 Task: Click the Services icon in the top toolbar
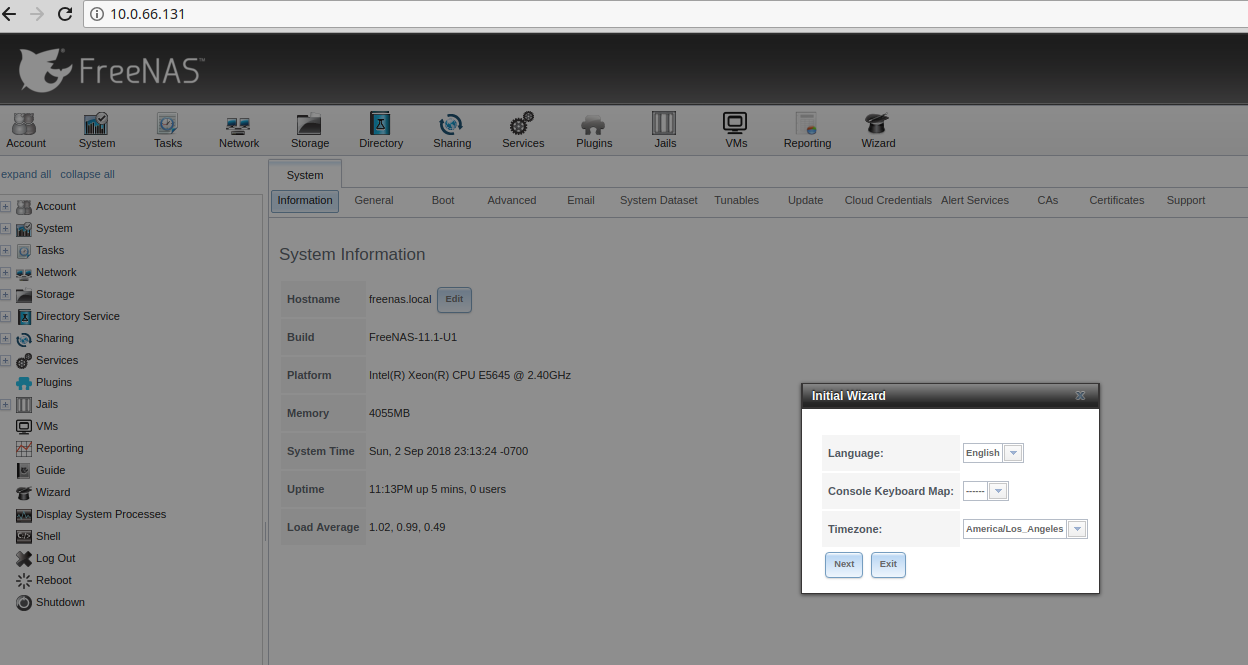522,130
